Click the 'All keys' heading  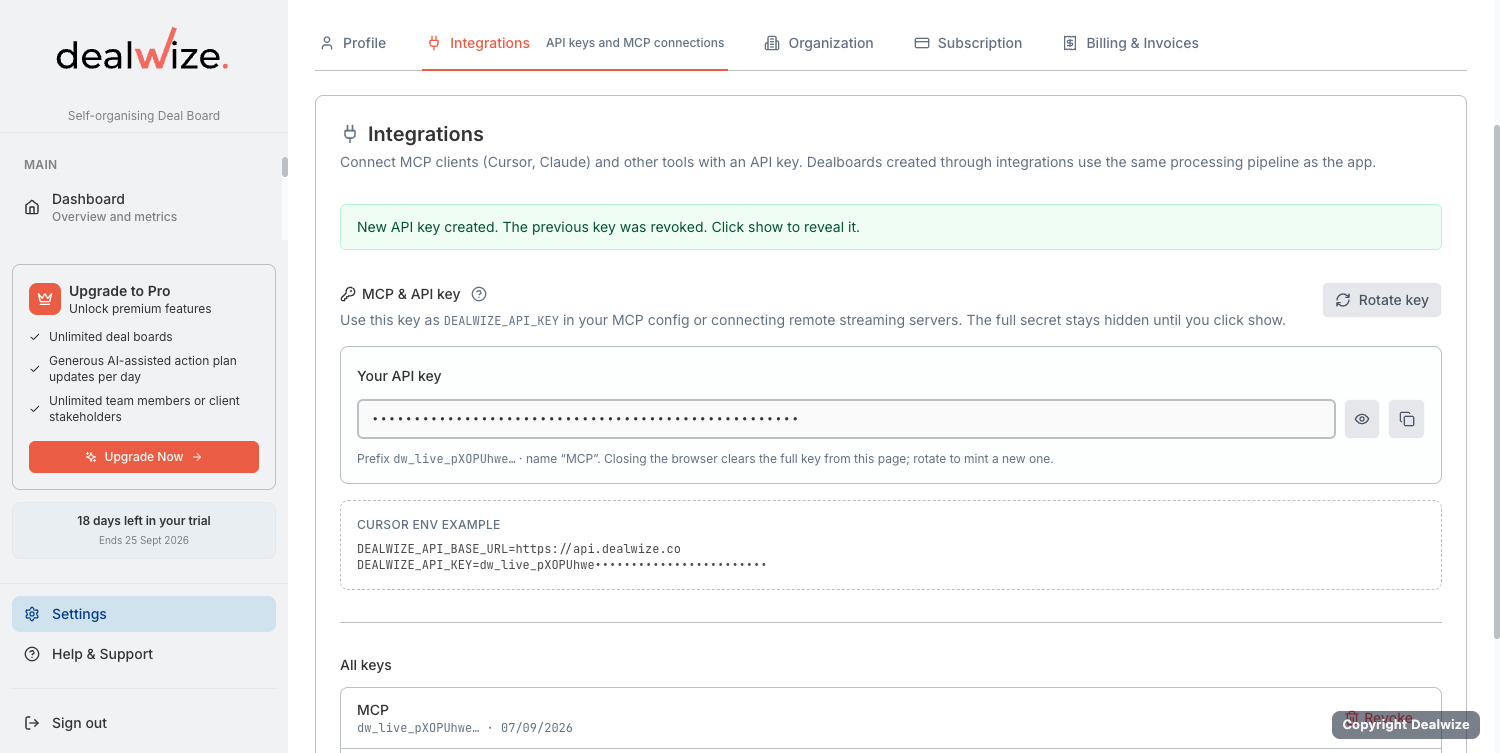pyautogui.click(x=366, y=665)
